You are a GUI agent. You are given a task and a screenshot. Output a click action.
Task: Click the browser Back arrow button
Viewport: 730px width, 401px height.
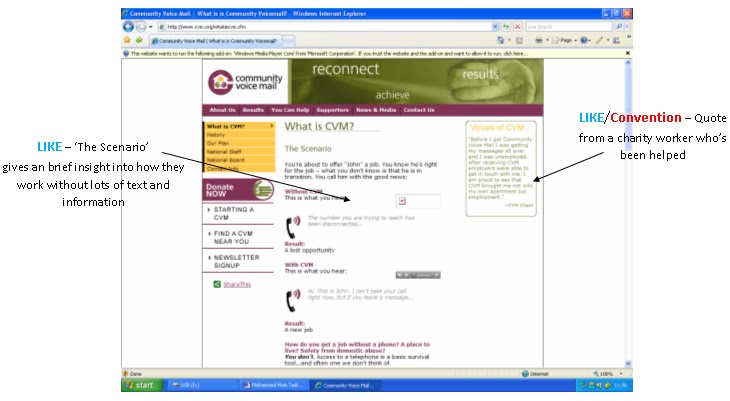point(128,27)
